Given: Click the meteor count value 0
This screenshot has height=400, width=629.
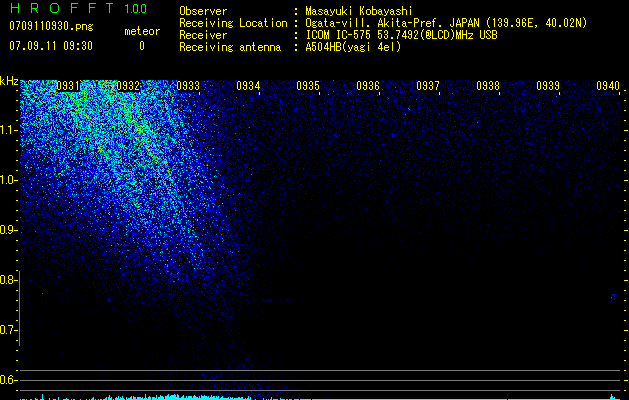Looking at the screenshot, I should click(142, 46).
